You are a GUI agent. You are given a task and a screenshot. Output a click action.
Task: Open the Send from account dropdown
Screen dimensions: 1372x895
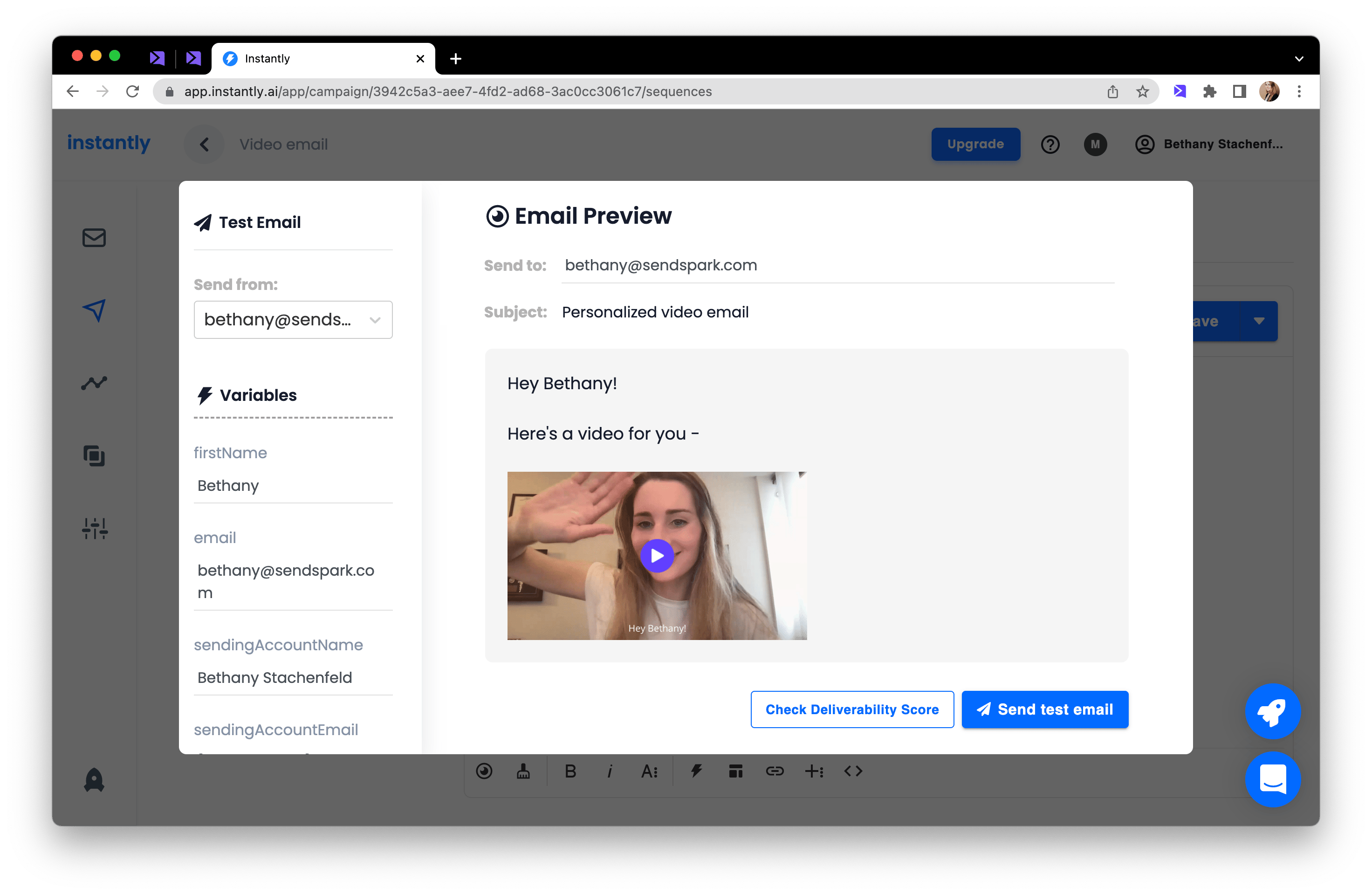point(293,319)
